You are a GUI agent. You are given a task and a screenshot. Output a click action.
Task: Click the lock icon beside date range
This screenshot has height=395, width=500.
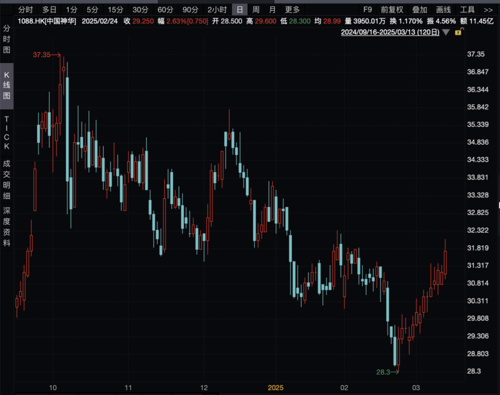tap(459, 32)
